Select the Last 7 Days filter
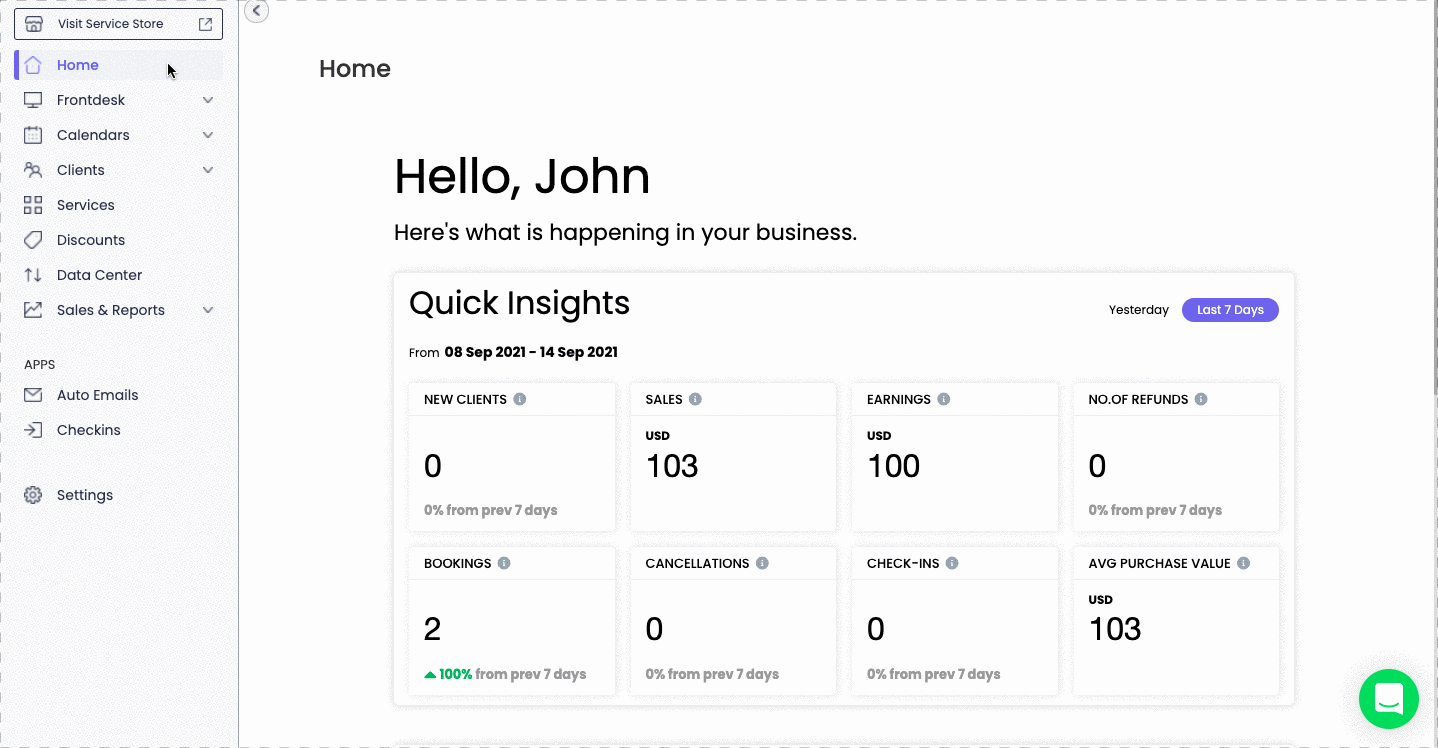The width and height of the screenshot is (1438, 748). click(1230, 310)
